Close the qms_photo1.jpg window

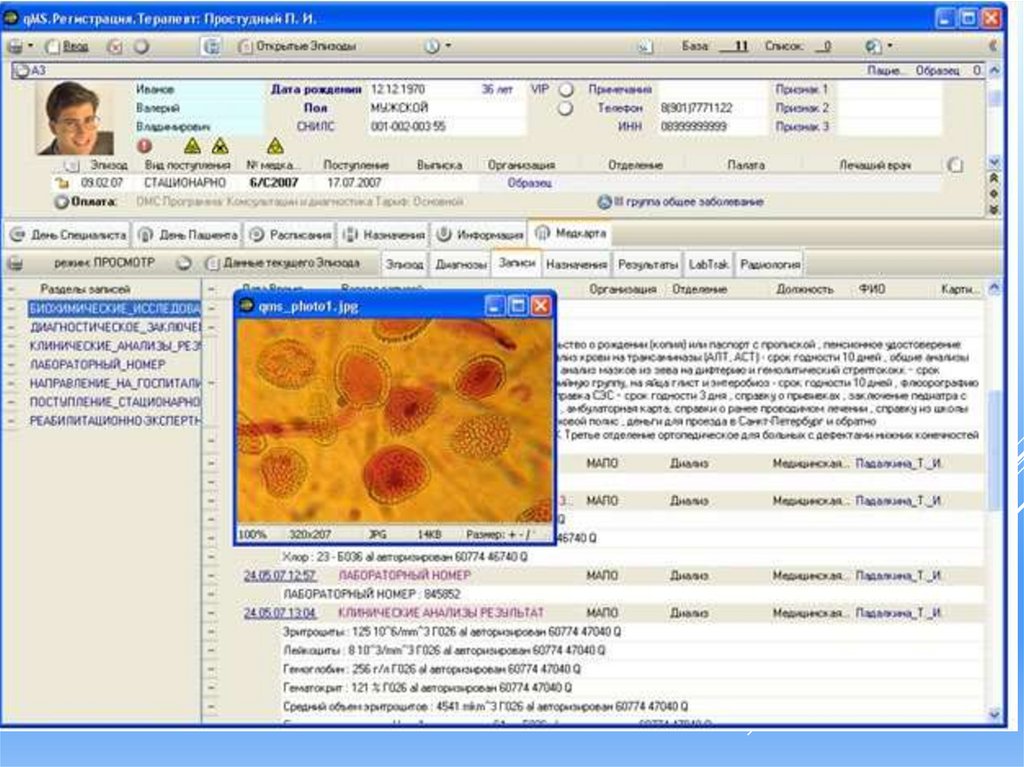pyautogui.click(x=541, y=305)
